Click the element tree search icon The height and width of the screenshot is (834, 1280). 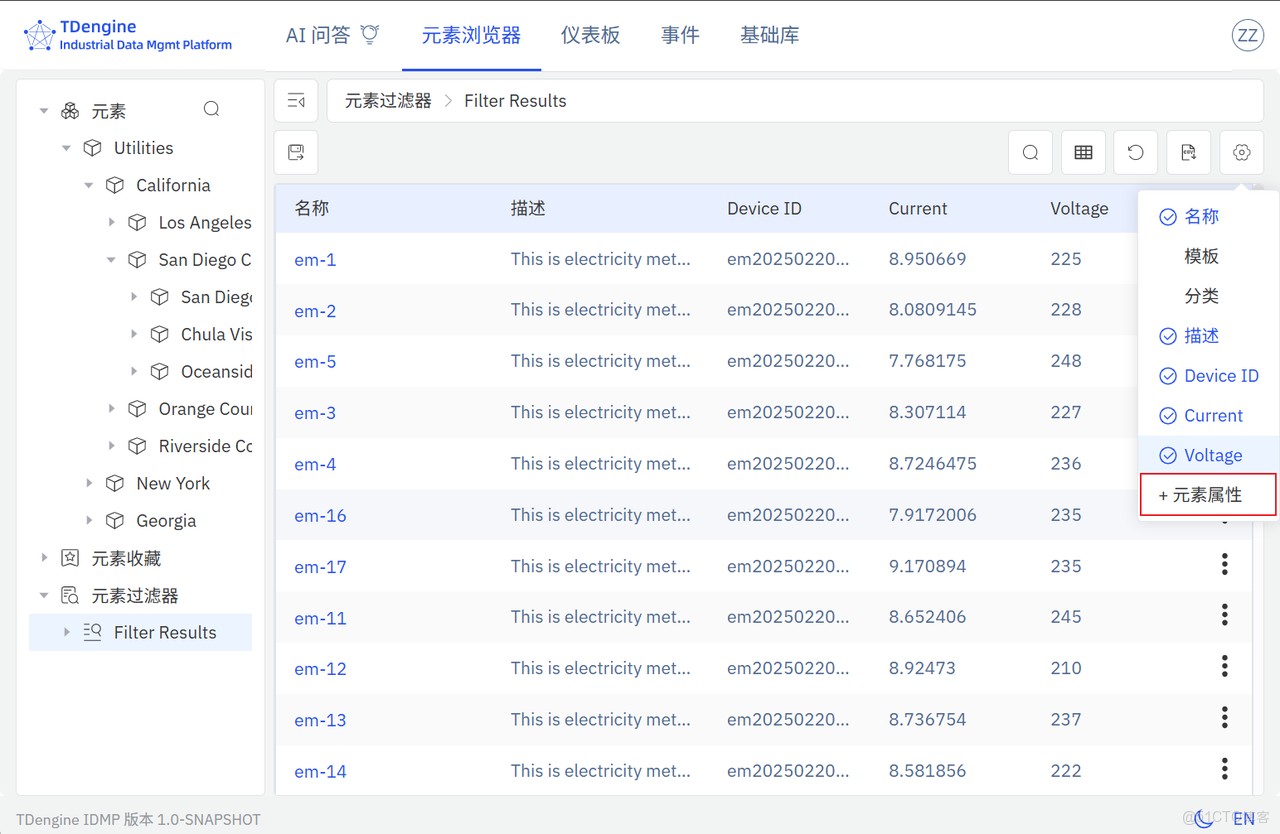tap(211, 109)
